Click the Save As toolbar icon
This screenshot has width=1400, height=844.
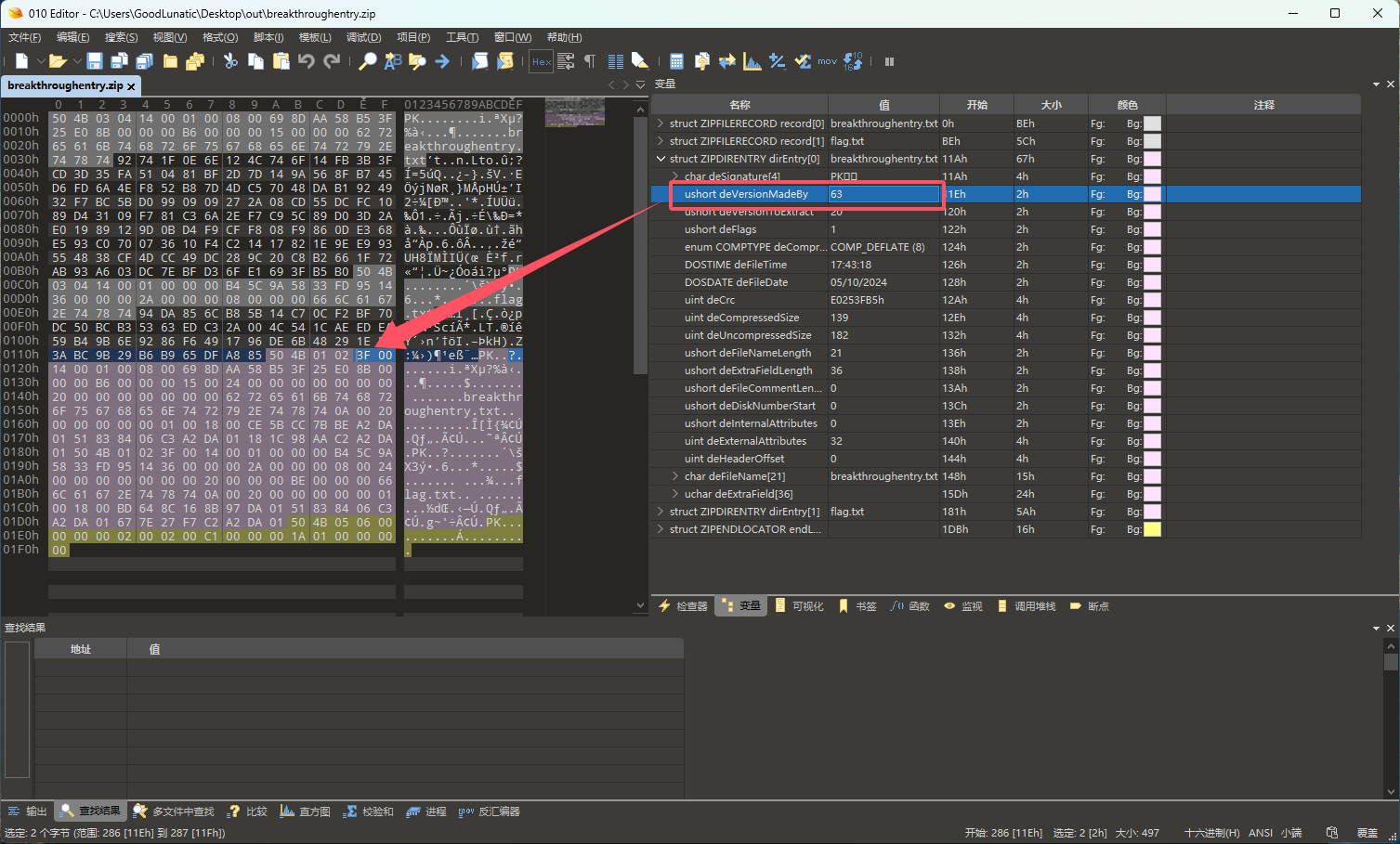[120, 61]
